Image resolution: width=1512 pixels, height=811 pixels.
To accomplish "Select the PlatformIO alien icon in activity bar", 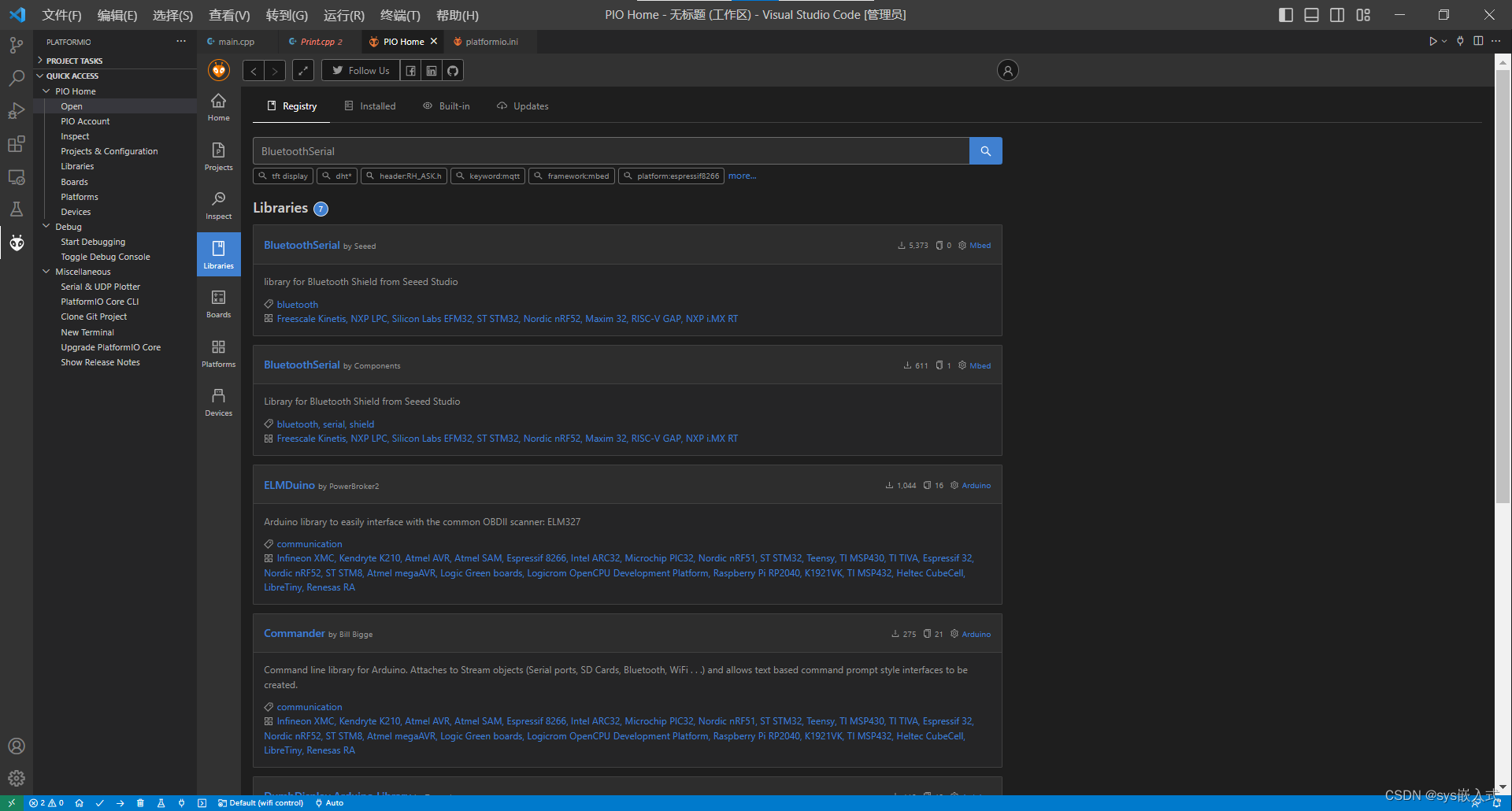I will pos(16,243).
